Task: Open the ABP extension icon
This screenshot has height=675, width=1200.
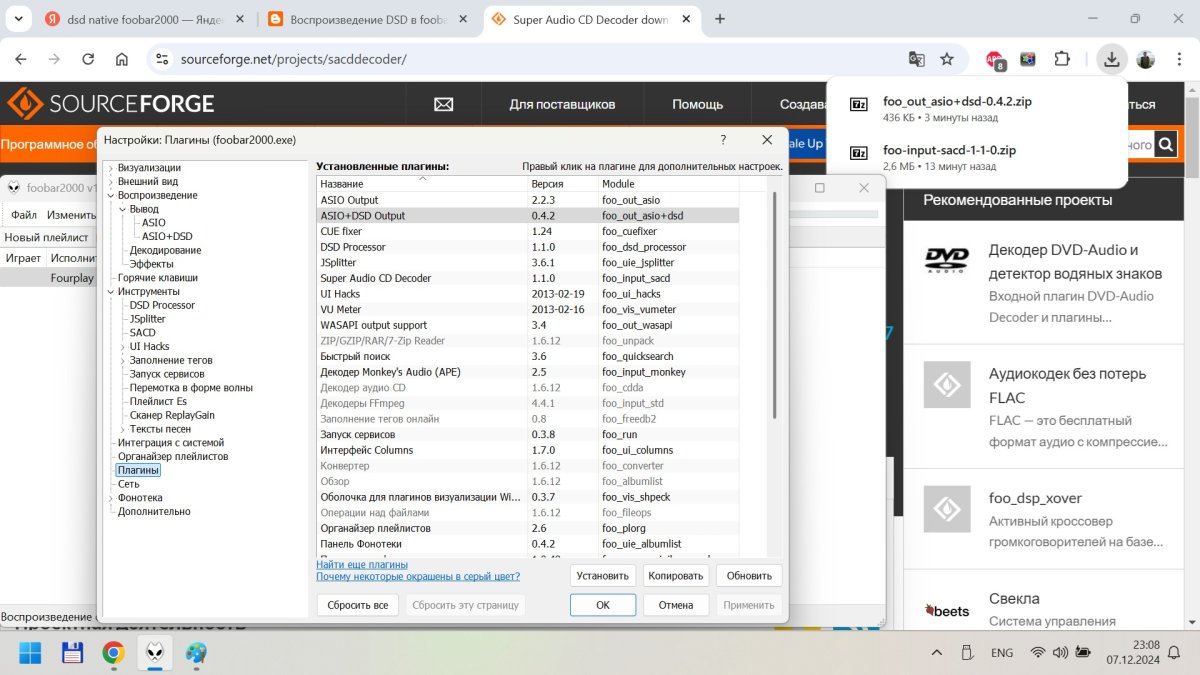Action: pyautogui.click(x=994, y=60)
